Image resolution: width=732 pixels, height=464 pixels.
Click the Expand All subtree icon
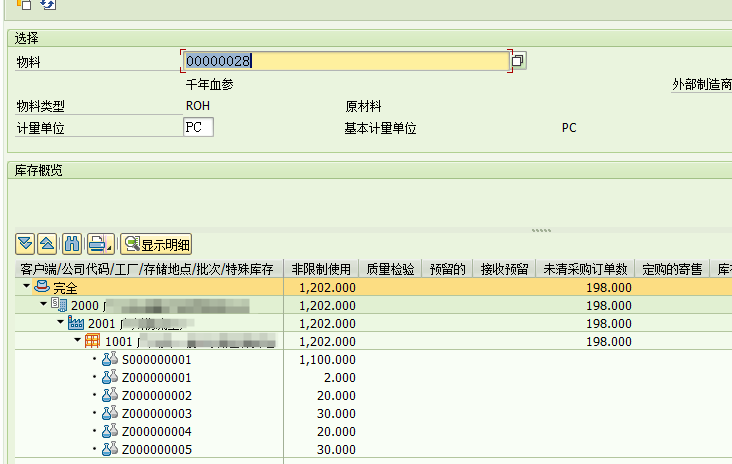coord(26,244)
